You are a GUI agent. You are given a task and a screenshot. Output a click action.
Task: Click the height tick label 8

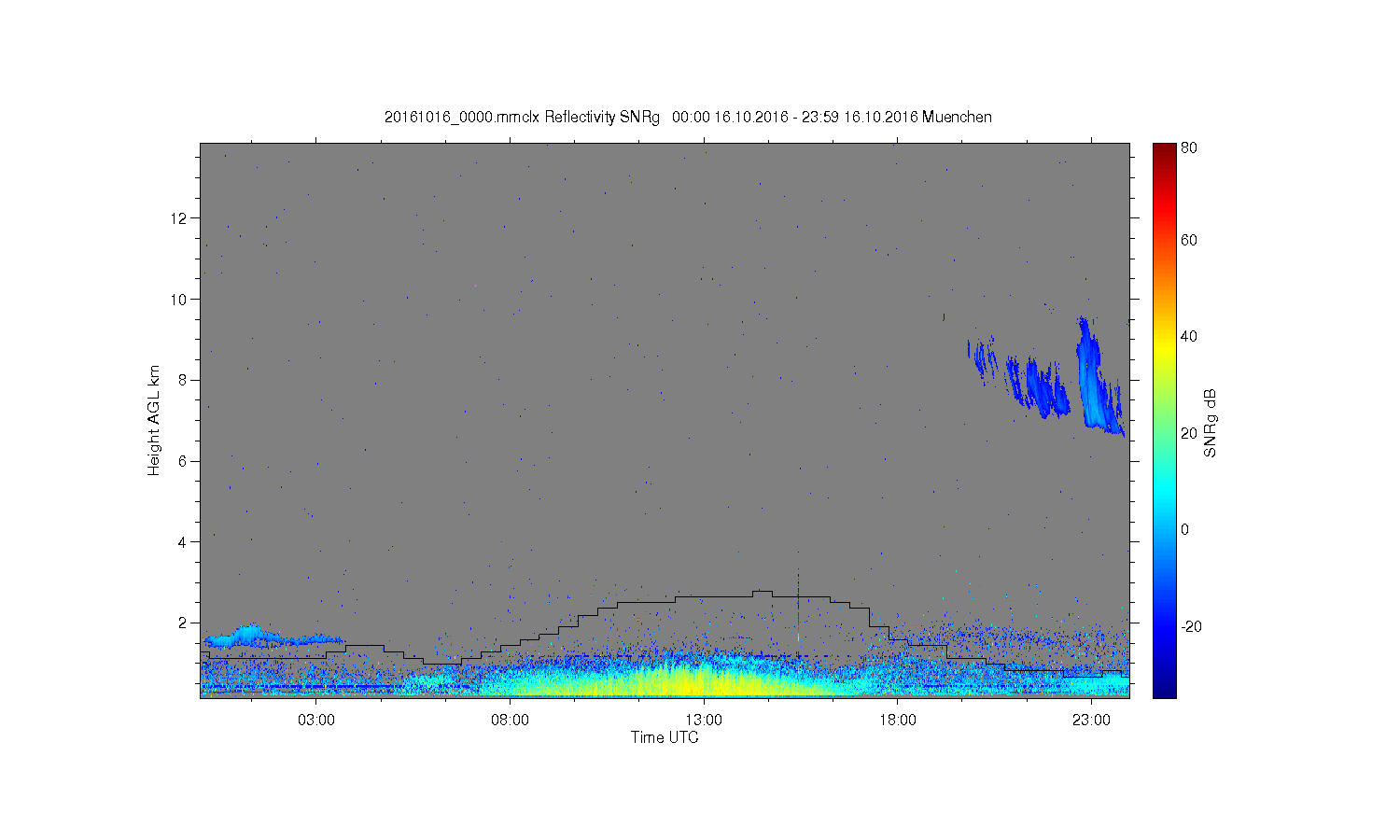coord(183,380)
